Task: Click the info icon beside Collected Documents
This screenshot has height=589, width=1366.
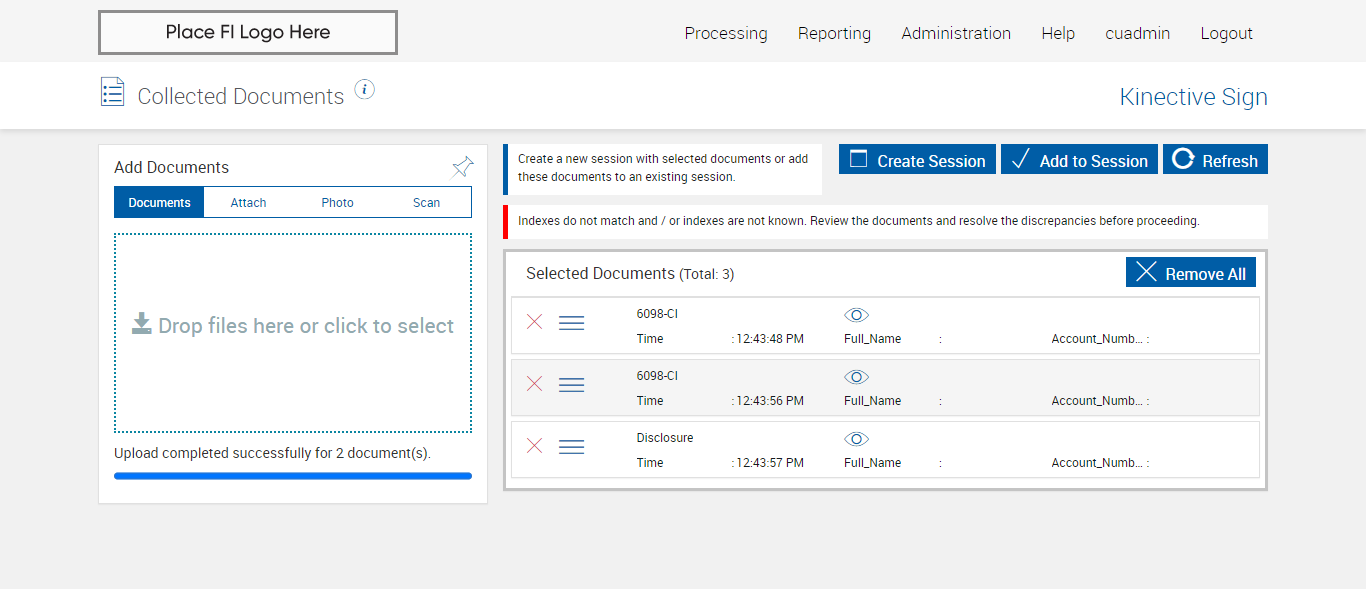Action: pyautogui.click(x=365, y=90)
